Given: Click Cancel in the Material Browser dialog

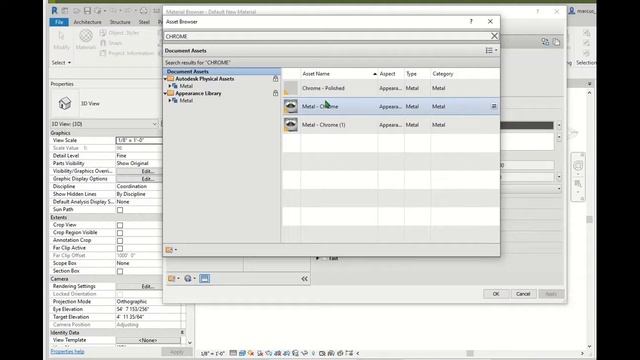Looking at the screenshot, I should click(523, 294).
